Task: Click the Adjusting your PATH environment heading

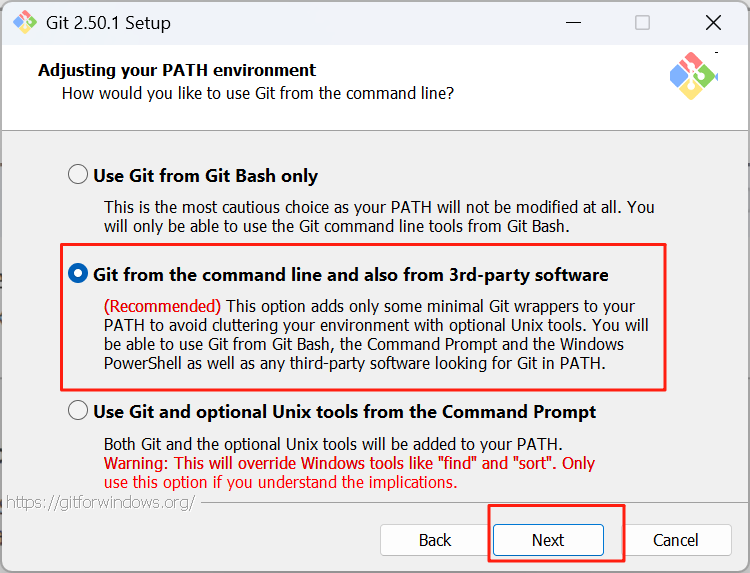Action: [x=177, y=70]
